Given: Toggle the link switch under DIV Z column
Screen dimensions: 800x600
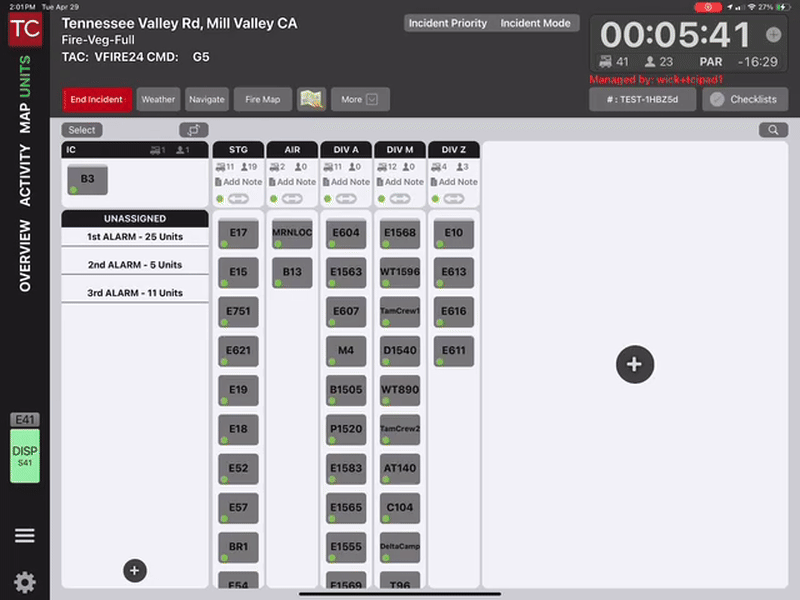Looking at the screenshot, I should [454, 199].
